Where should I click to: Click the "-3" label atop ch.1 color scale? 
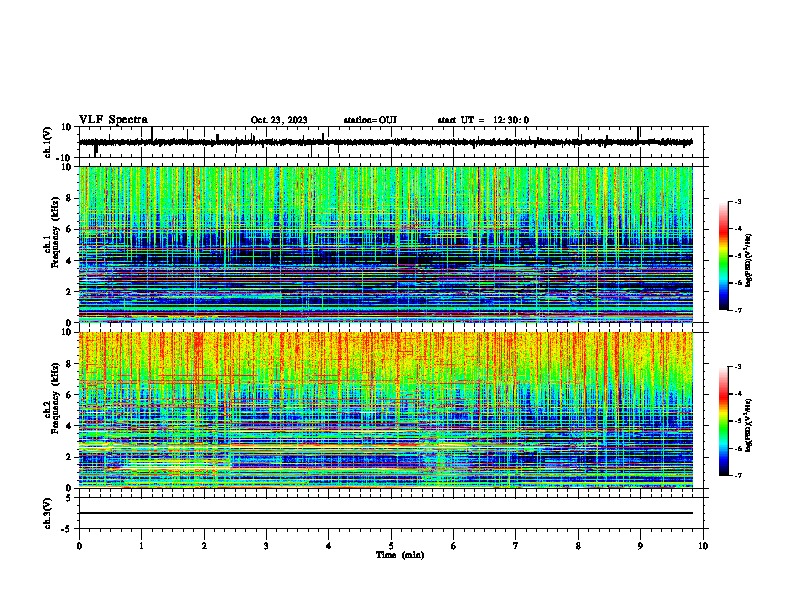(x=737, y=201)
